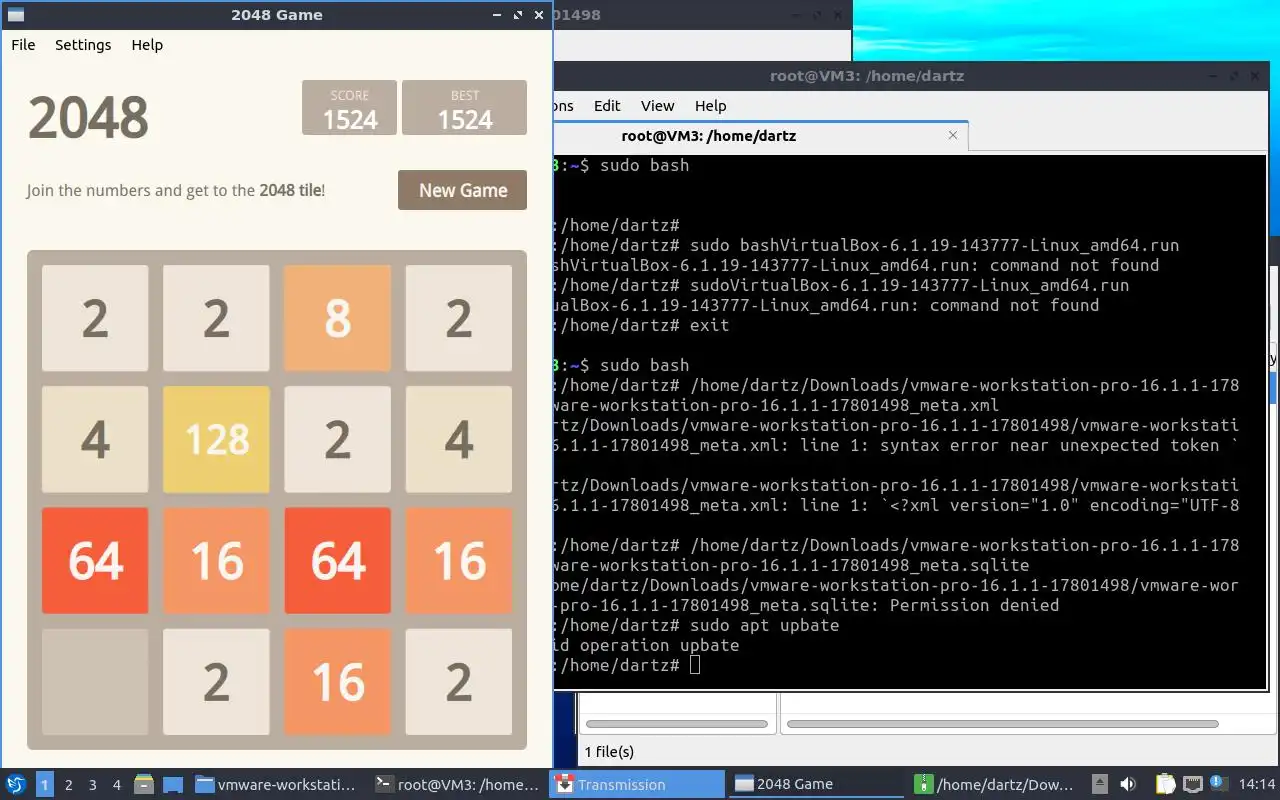The image size is (1280, 800).
Task: Switch to workspace 2 in the pager
Action: tap(69, 785)
